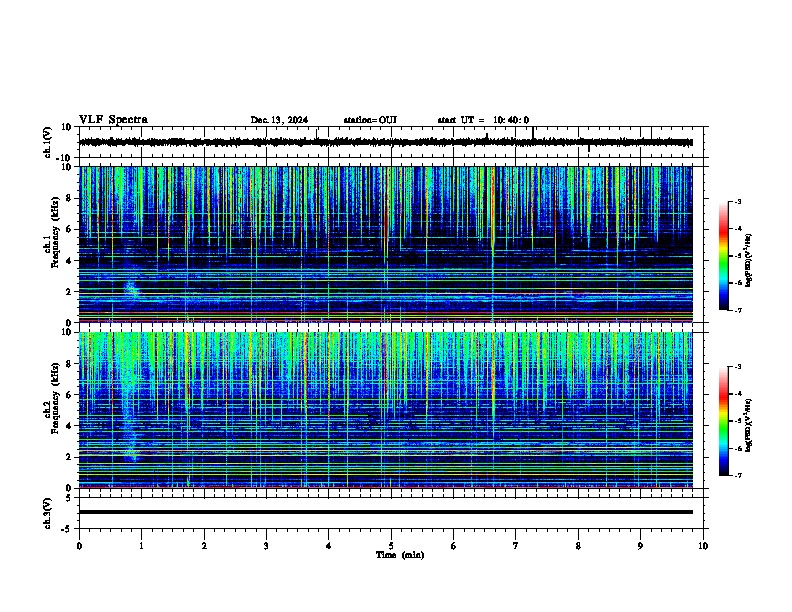This screenshot has width=792, height=612.
Task: Click the ch.2 color scale bar
Action: [724, 421]
